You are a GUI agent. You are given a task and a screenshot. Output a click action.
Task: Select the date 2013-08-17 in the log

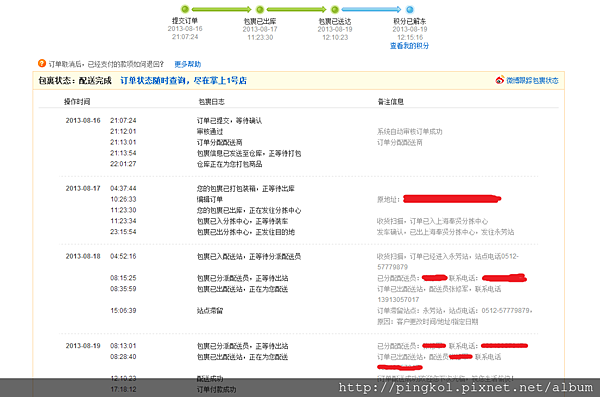83,188
